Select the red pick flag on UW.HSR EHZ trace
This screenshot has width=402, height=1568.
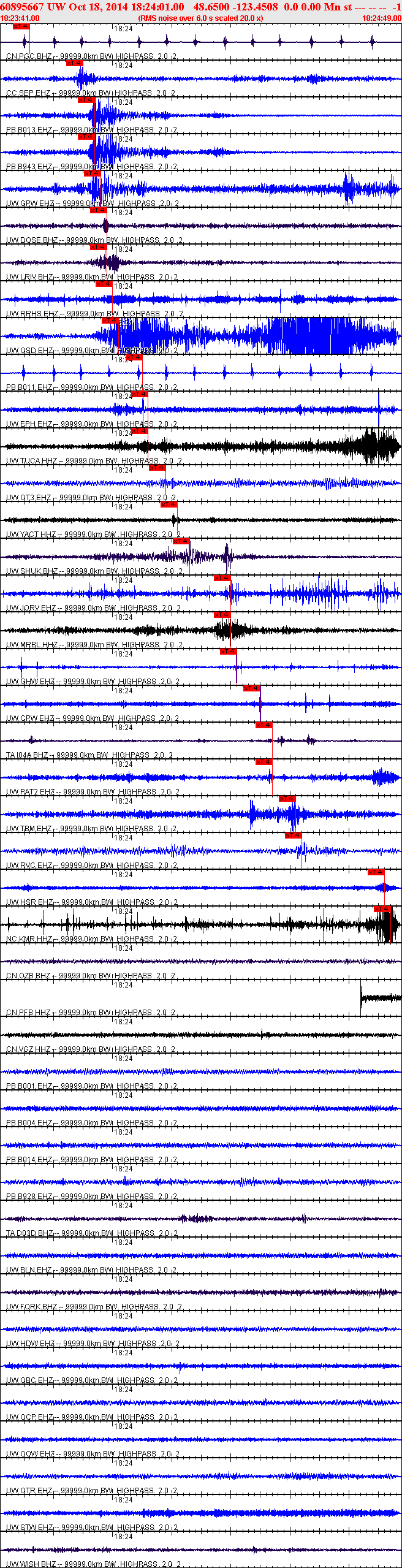[376, 872]
